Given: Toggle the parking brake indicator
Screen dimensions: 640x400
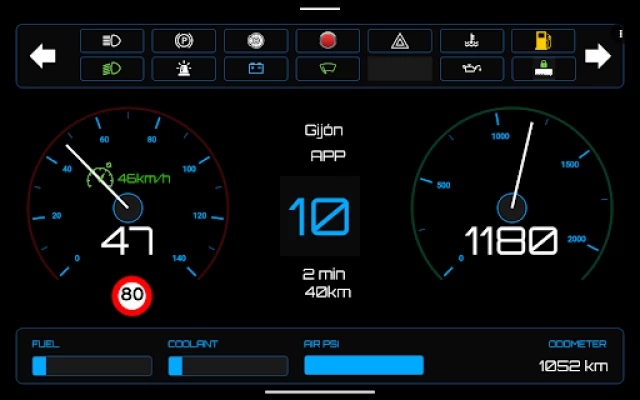Looking at the screenshot, I should [x=183, y=41].
